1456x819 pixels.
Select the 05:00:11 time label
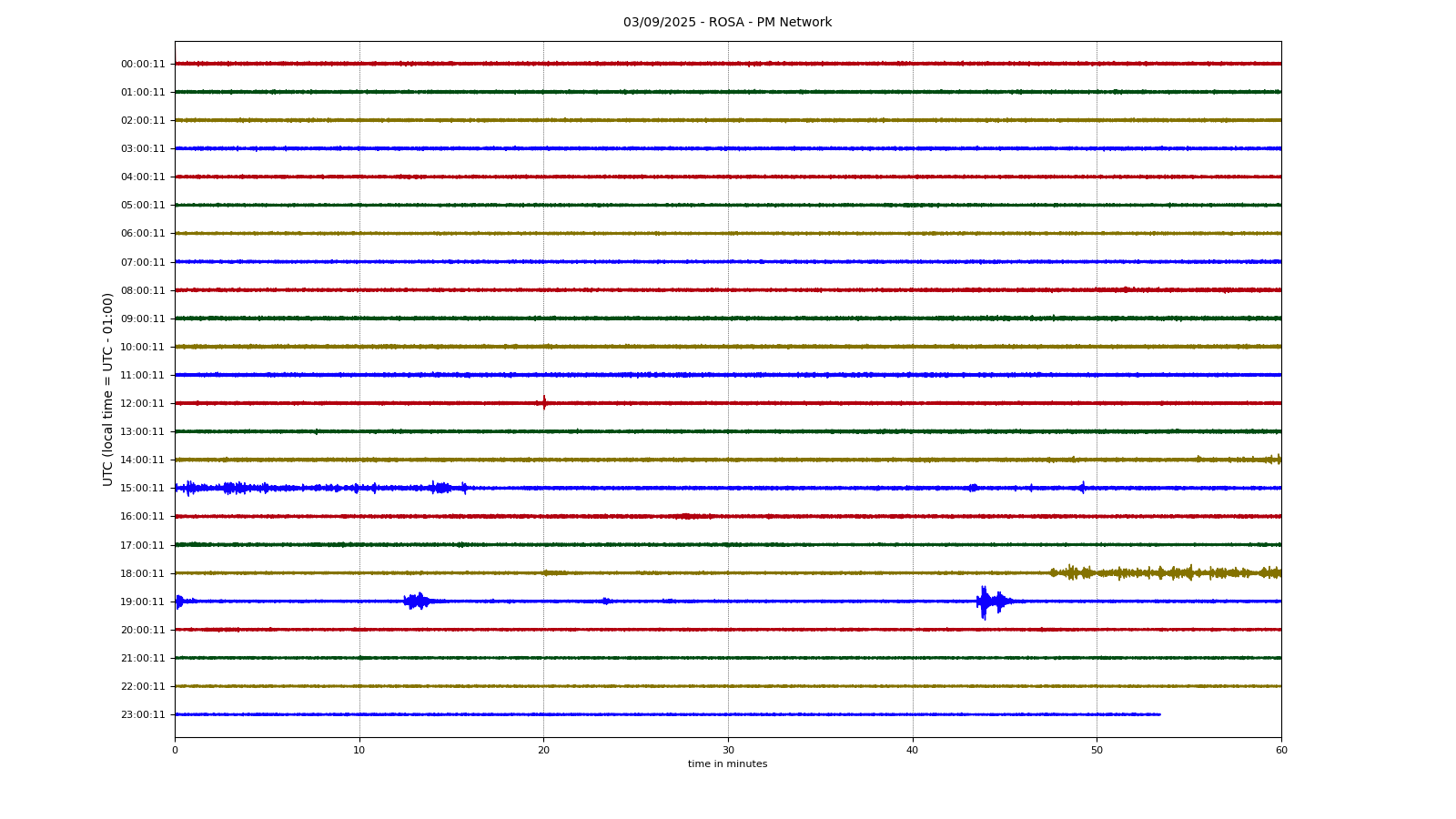(143, 205)
